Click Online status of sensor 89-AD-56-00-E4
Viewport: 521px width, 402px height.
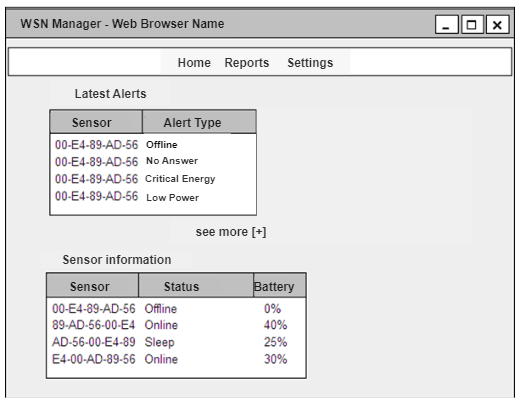161,325
